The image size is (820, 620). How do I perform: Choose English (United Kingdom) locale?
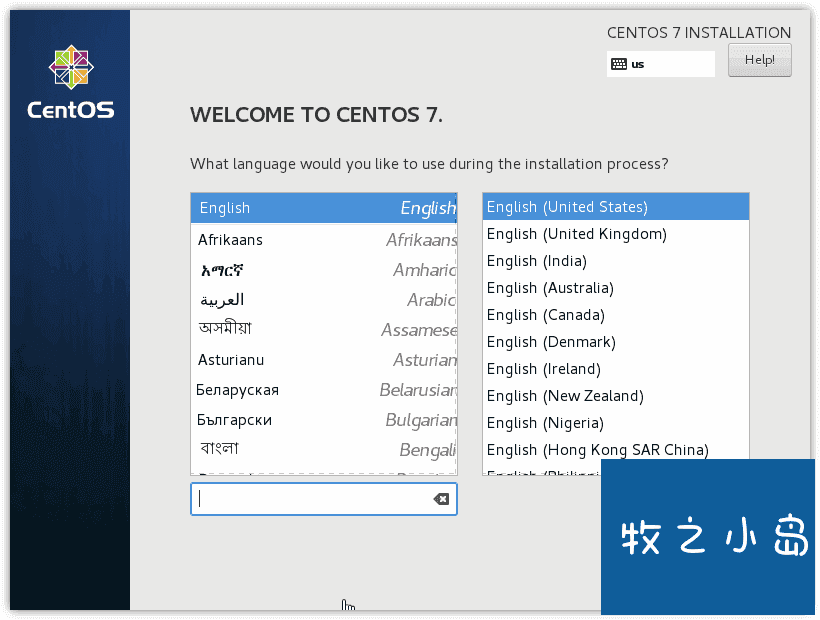pyautogui.click(x=616, y=234)
